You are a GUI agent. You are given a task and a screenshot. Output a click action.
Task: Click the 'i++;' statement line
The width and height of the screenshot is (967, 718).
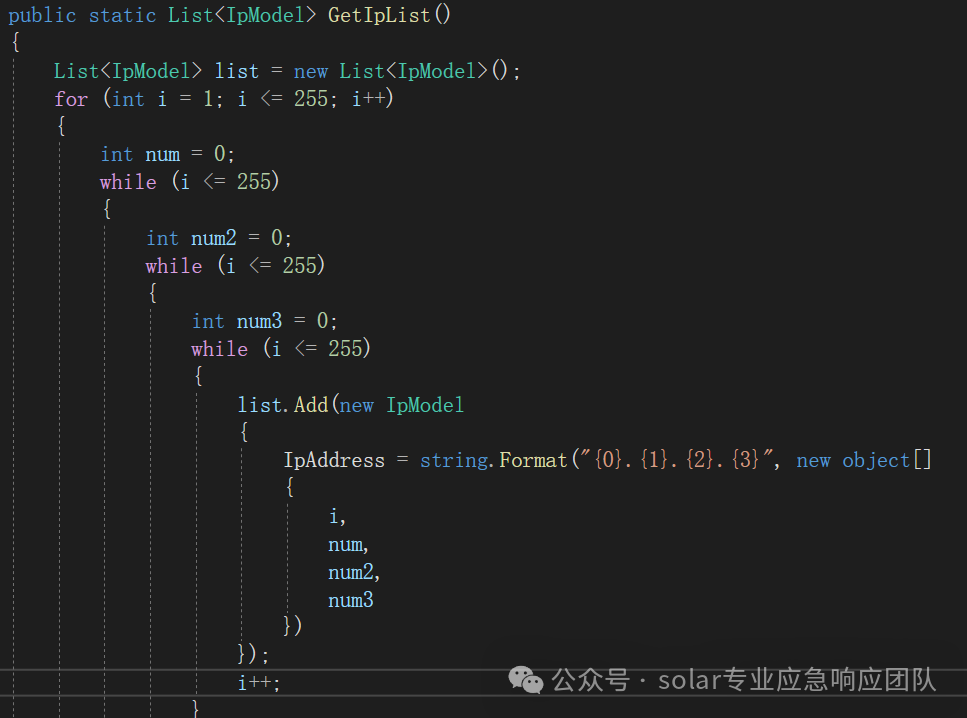tap(259, 683)
